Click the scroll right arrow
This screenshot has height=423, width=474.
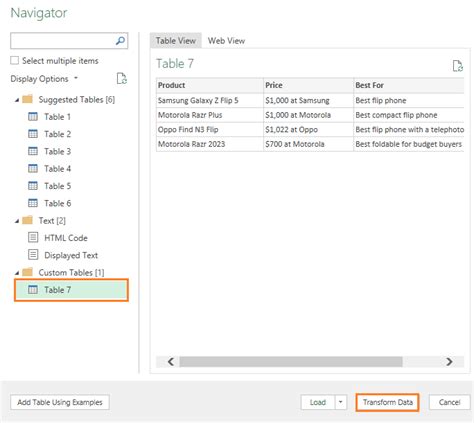pyautogui.click(x=449, y=362)
